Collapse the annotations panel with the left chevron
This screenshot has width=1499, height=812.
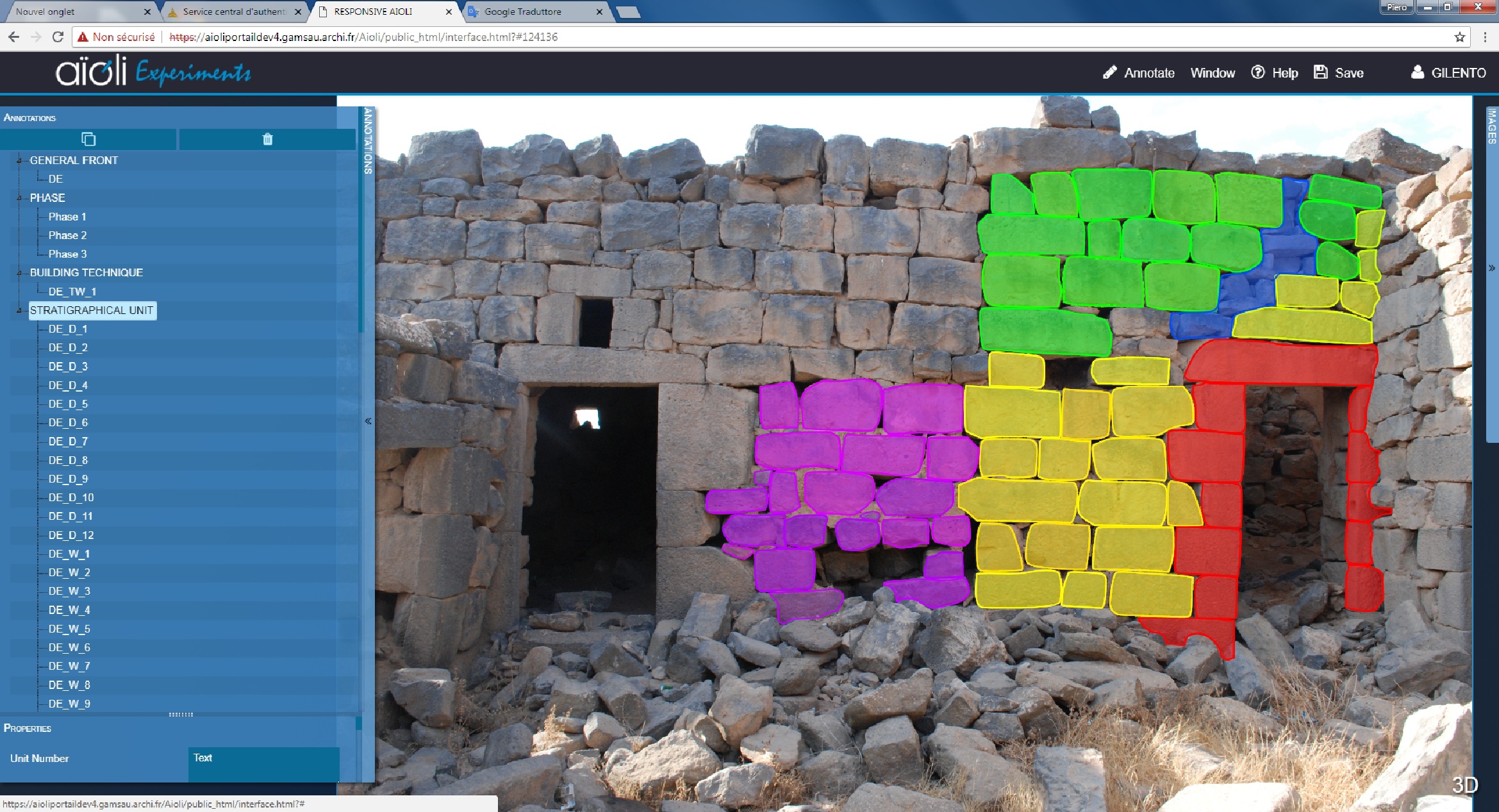click(368, 421)
